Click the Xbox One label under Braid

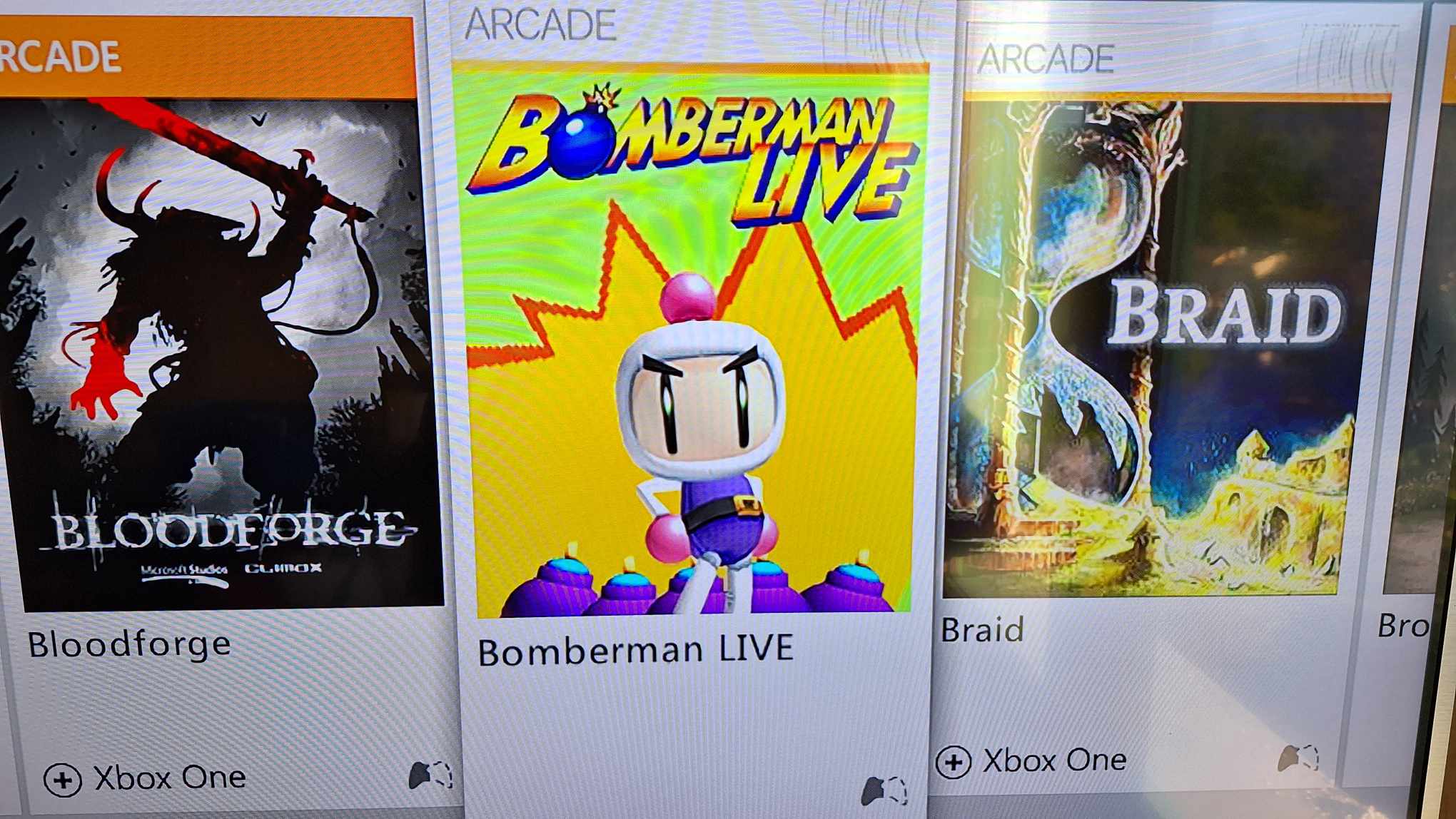(1054, 760)
